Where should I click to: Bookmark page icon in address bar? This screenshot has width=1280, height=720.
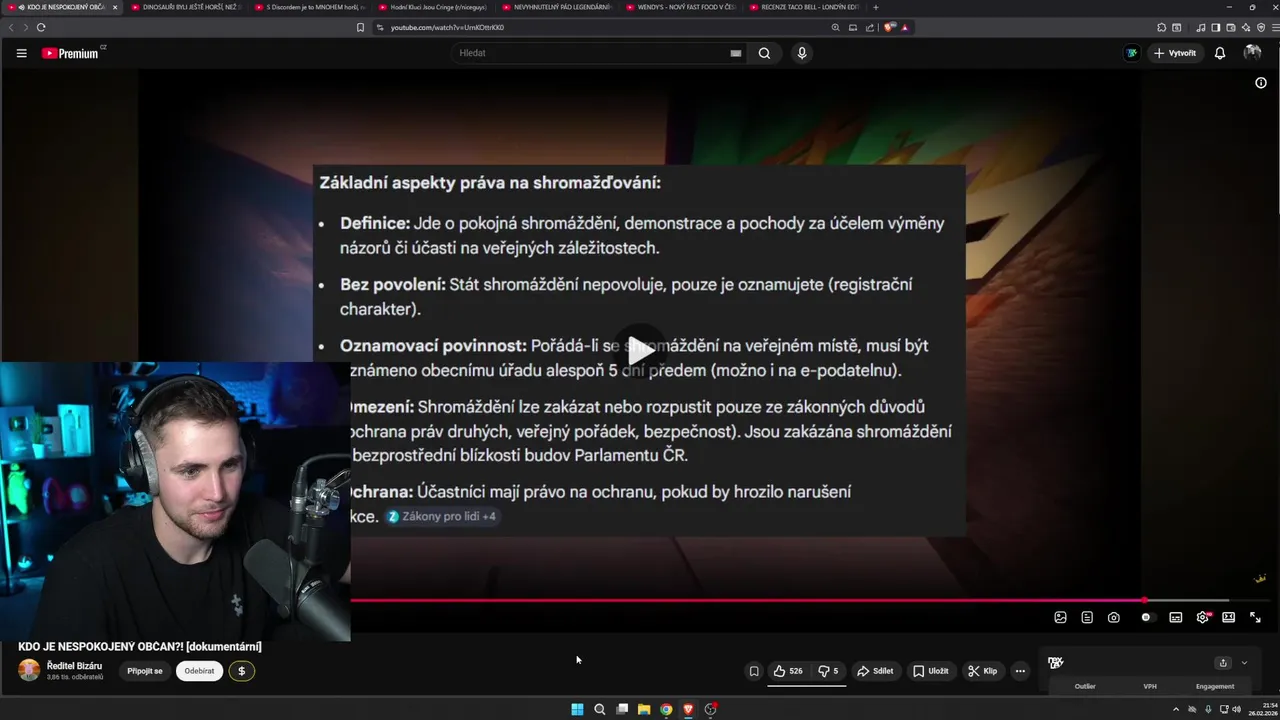tap(360, 27)
